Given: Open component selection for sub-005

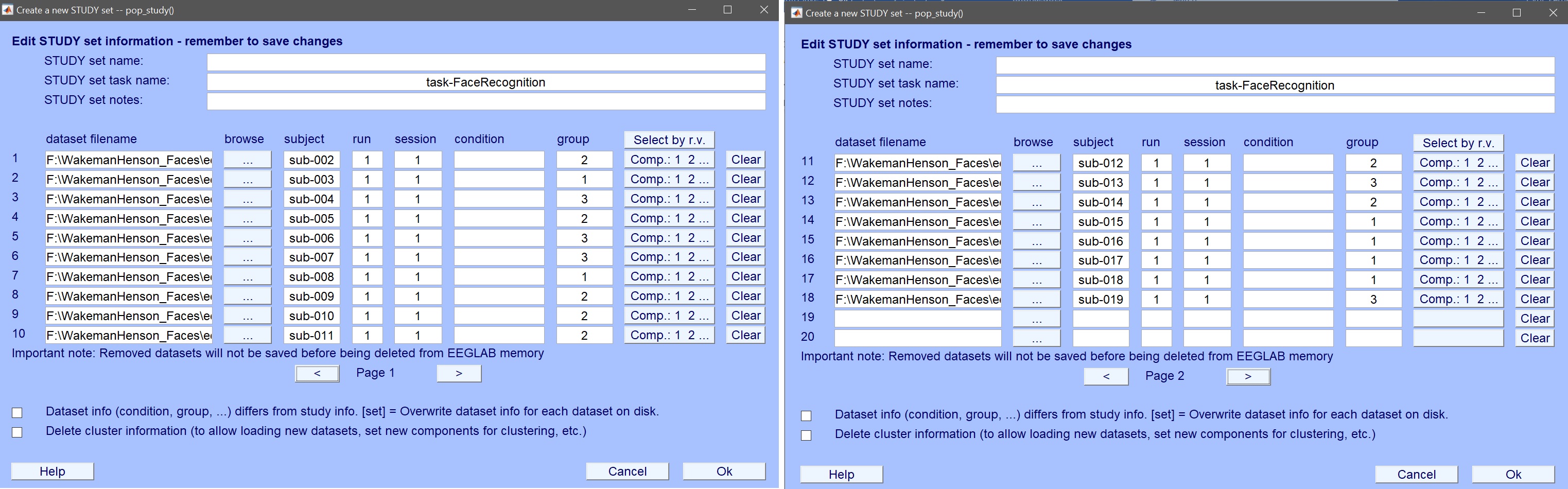Looking at the screenshot, I should 669,218.
